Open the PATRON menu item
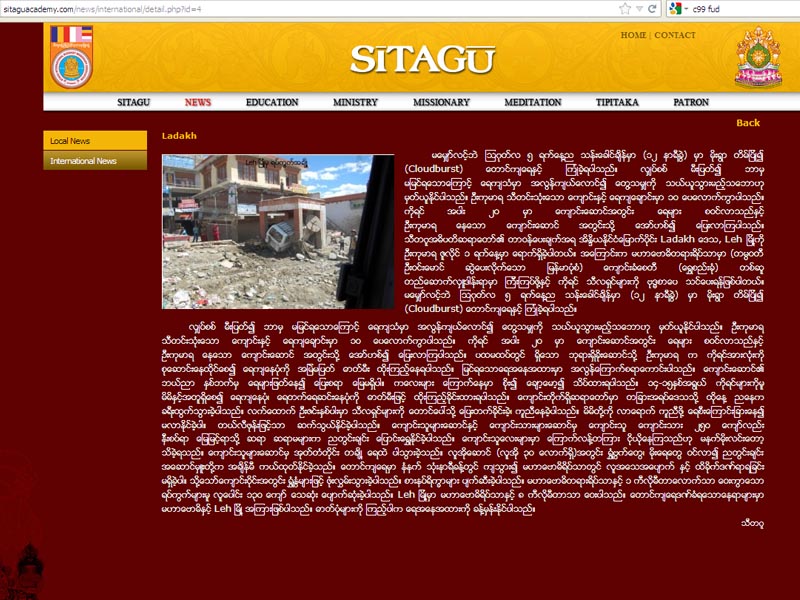 (x=691, y=102)
